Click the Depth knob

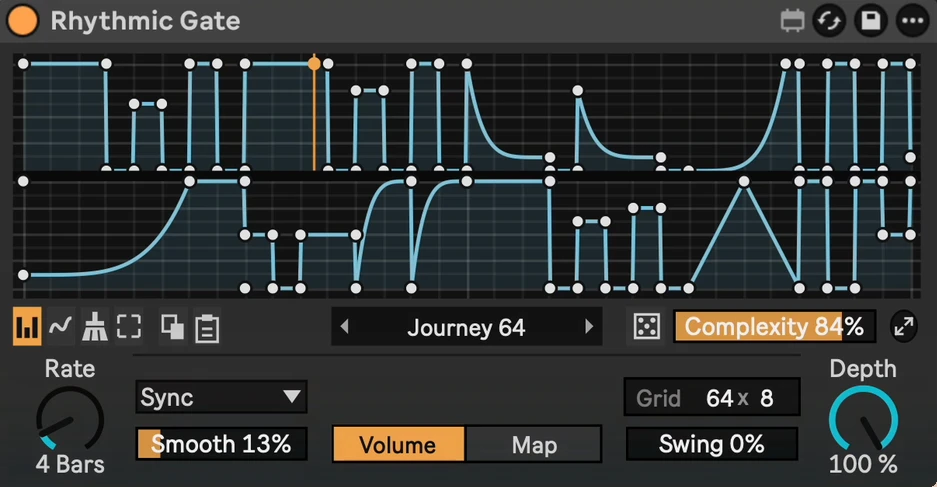pos(863,419)
